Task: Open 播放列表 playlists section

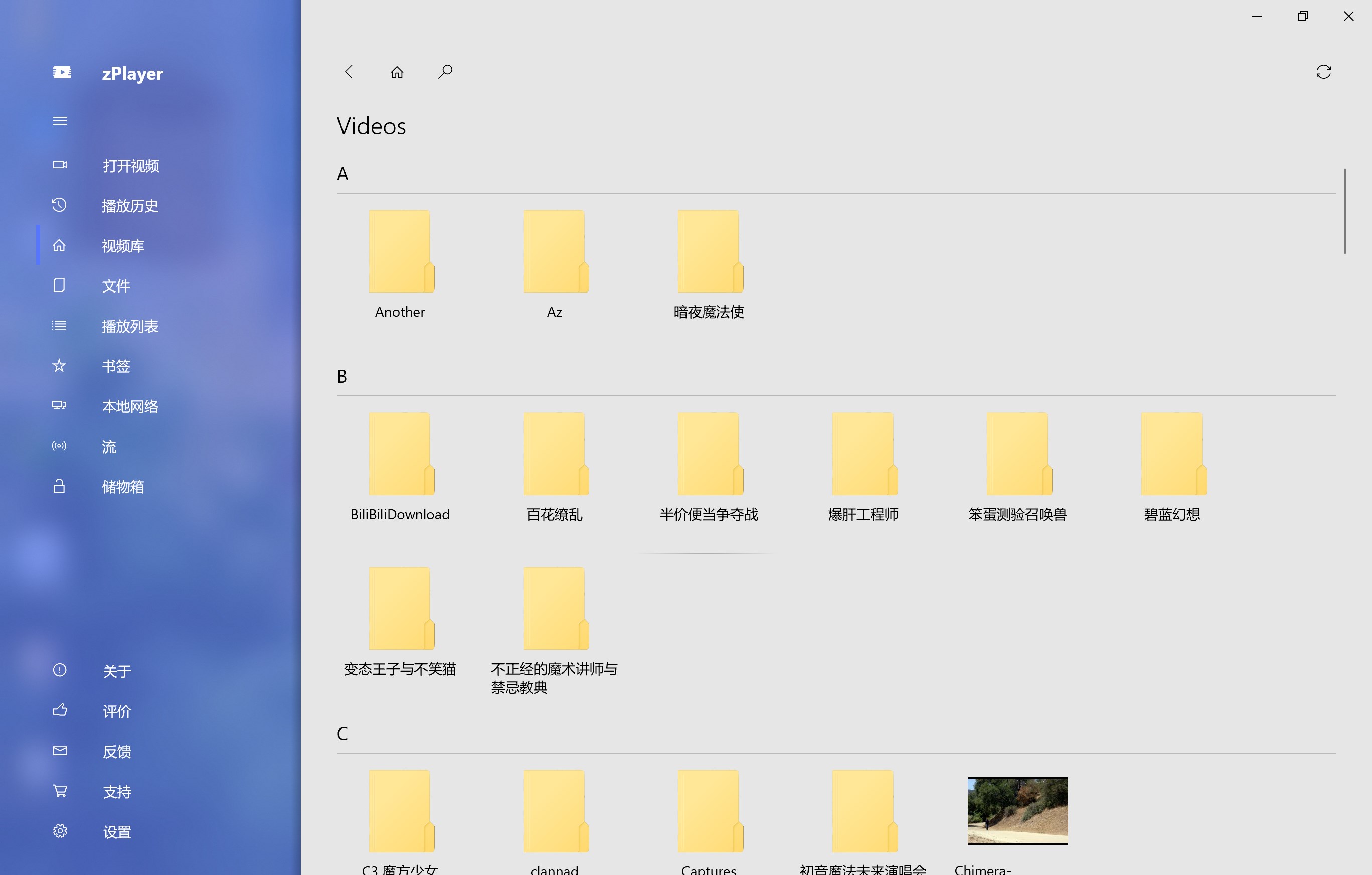Action: 130,326
